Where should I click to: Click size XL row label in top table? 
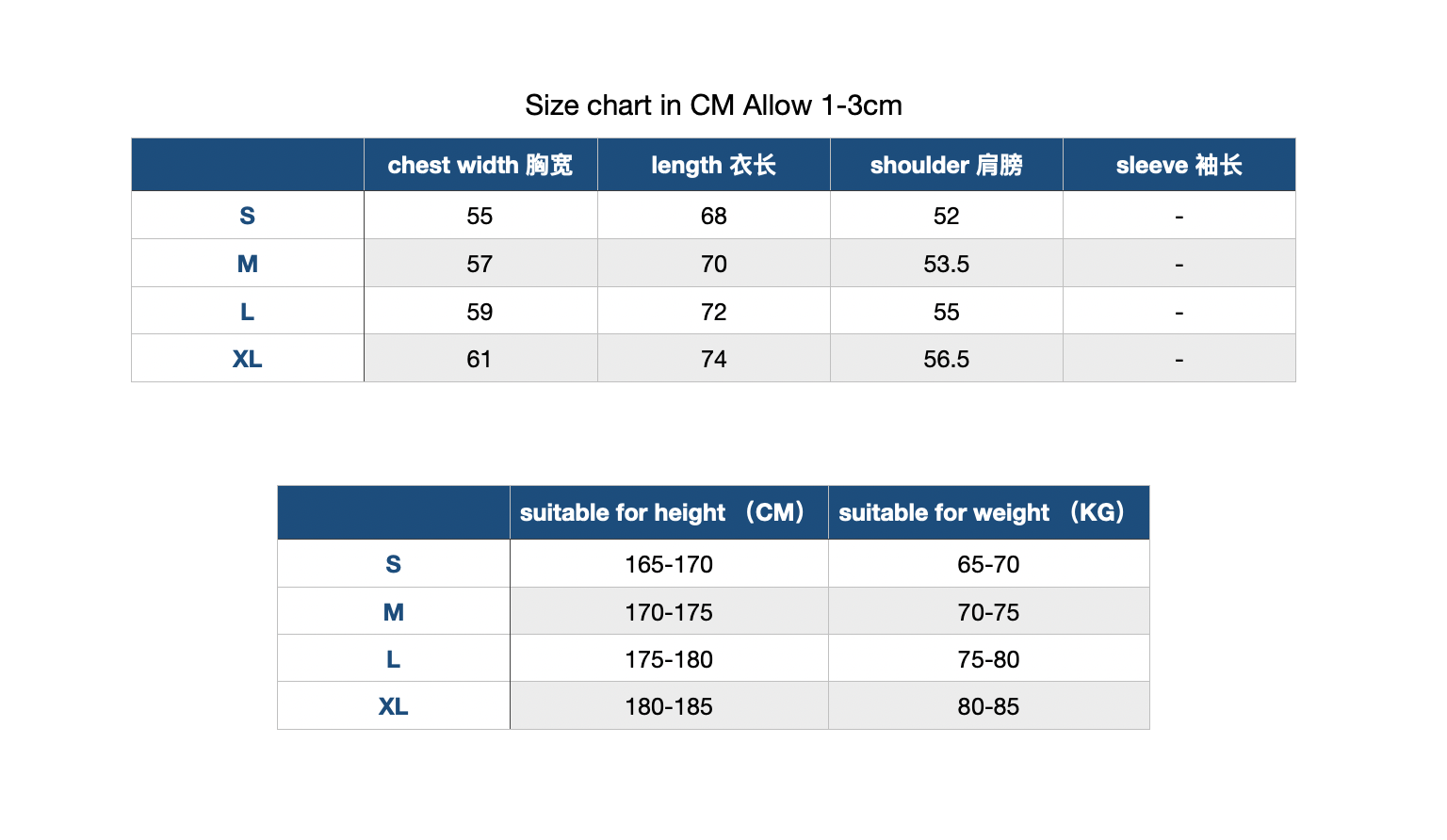click(247, 359)
